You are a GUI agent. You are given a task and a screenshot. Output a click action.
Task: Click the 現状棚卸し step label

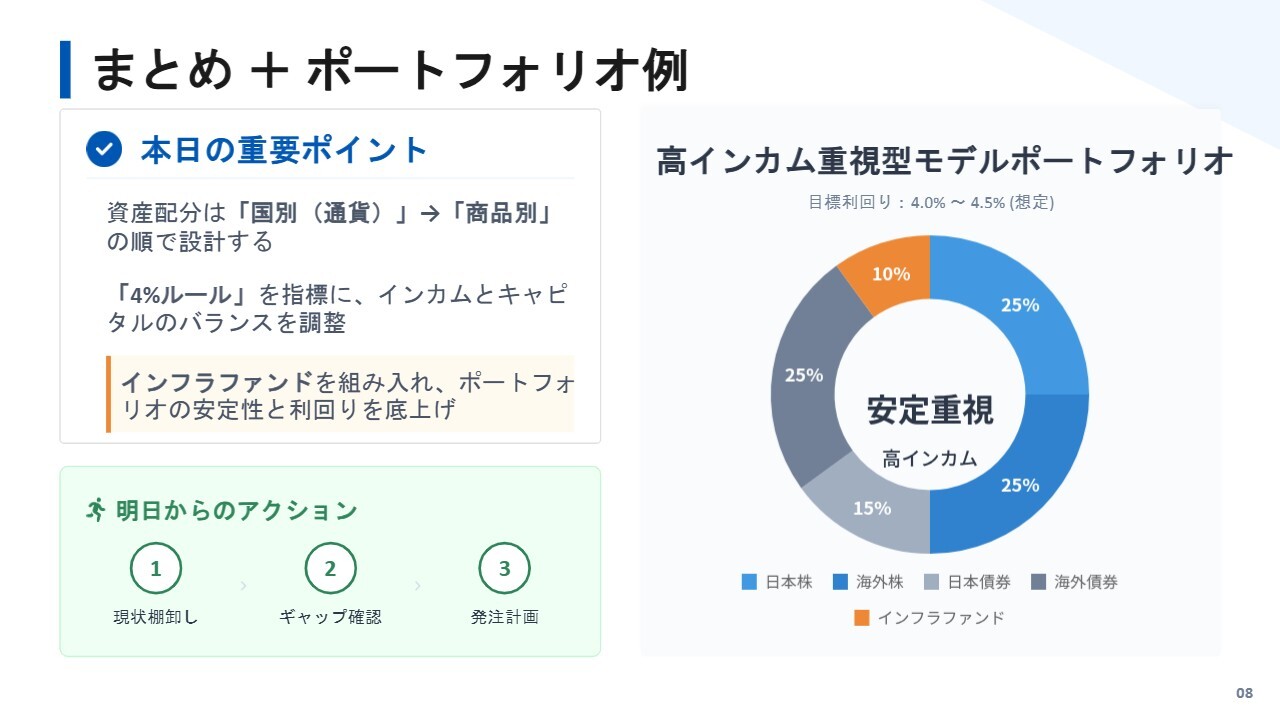[x=156, y=617]
